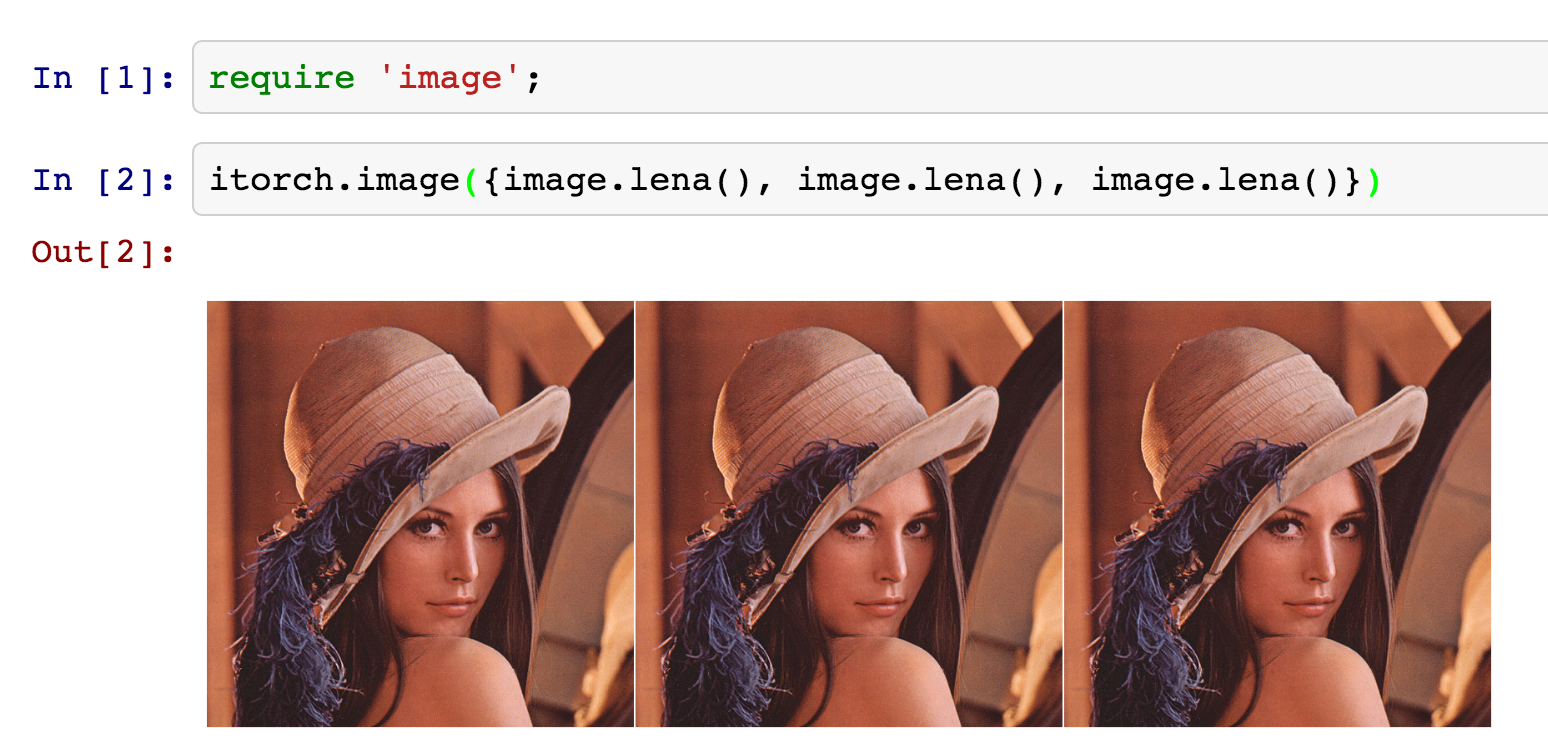Click the green opening parenthesis
Viewport: 1548px width, 740px height.
[472, 180]
